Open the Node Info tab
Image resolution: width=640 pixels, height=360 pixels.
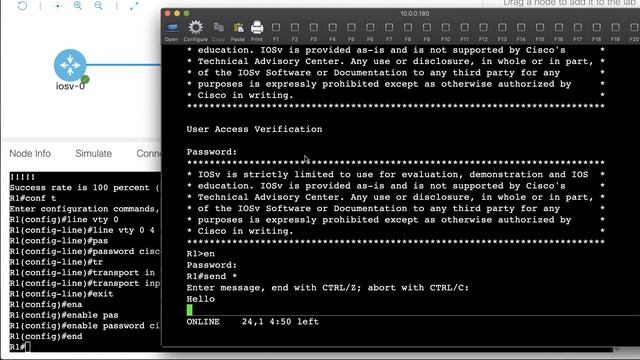(x=30, y=153)
